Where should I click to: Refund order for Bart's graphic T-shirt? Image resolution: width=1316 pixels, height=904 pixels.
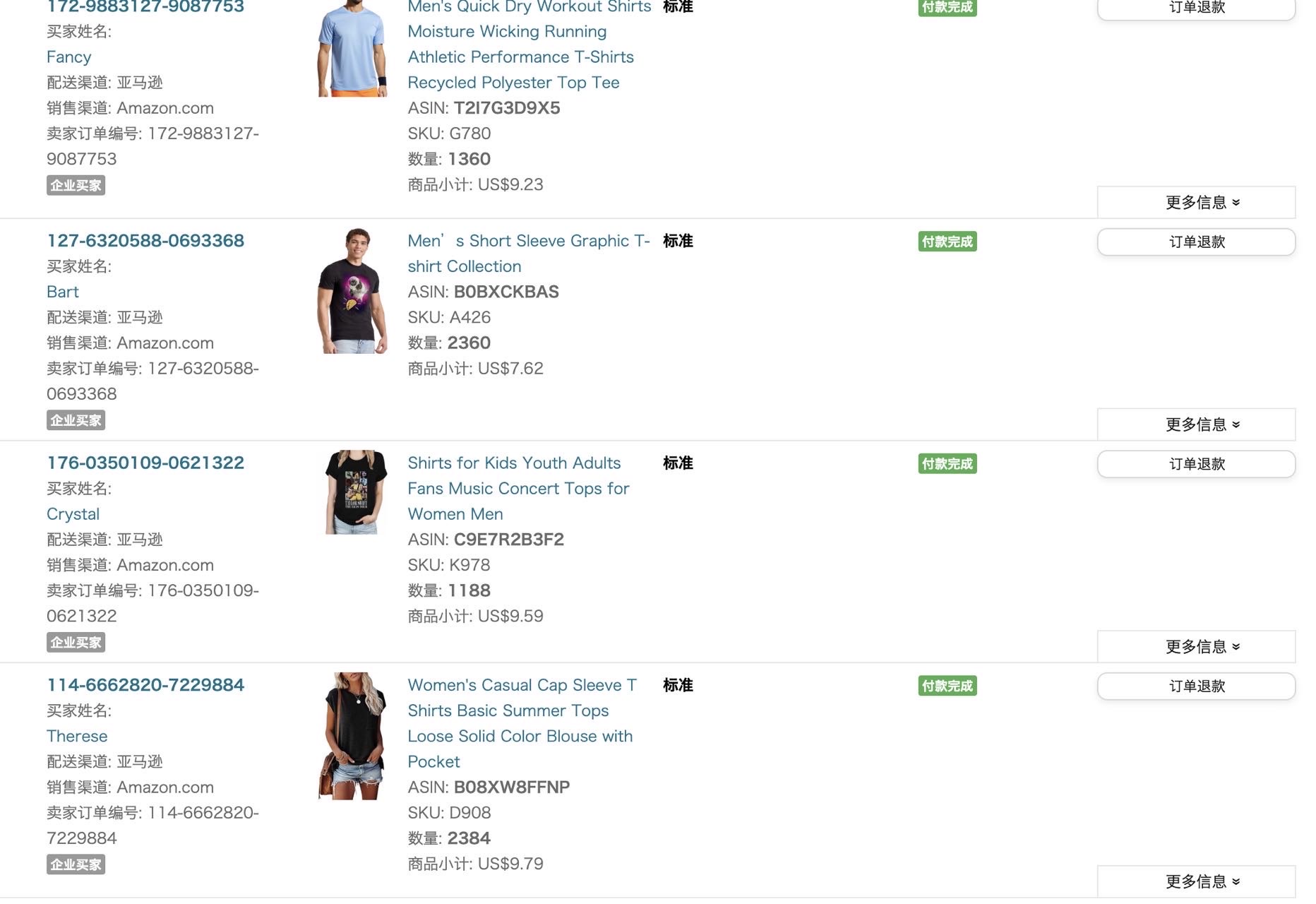(1196, 242)
